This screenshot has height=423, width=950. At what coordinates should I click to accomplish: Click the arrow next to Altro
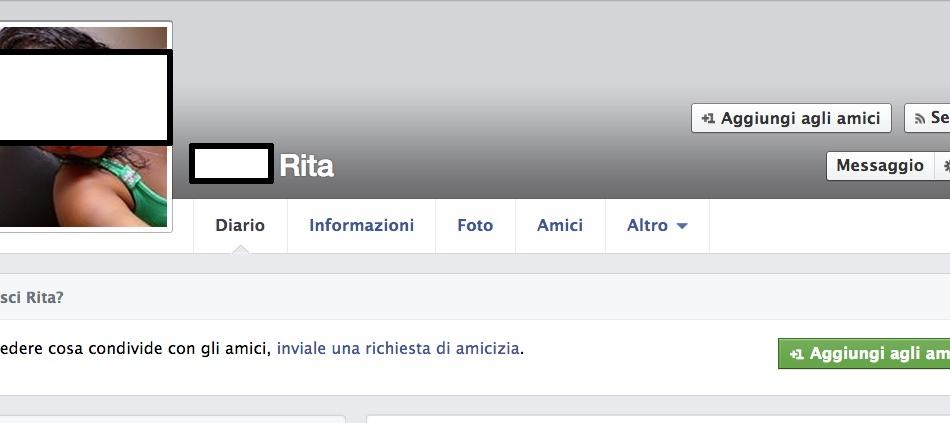point(682,226)
